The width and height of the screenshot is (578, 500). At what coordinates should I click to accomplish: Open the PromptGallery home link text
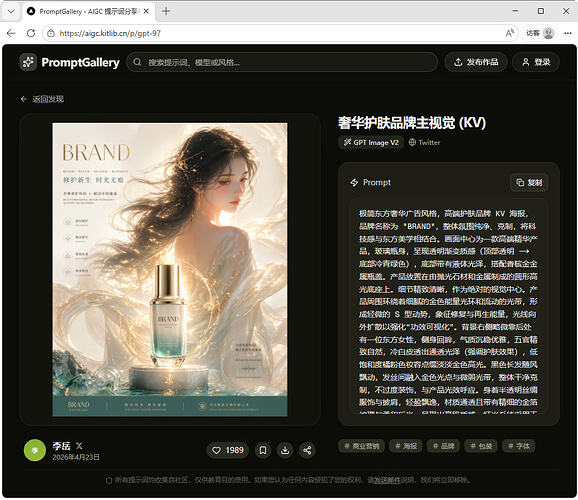(80, 62)
